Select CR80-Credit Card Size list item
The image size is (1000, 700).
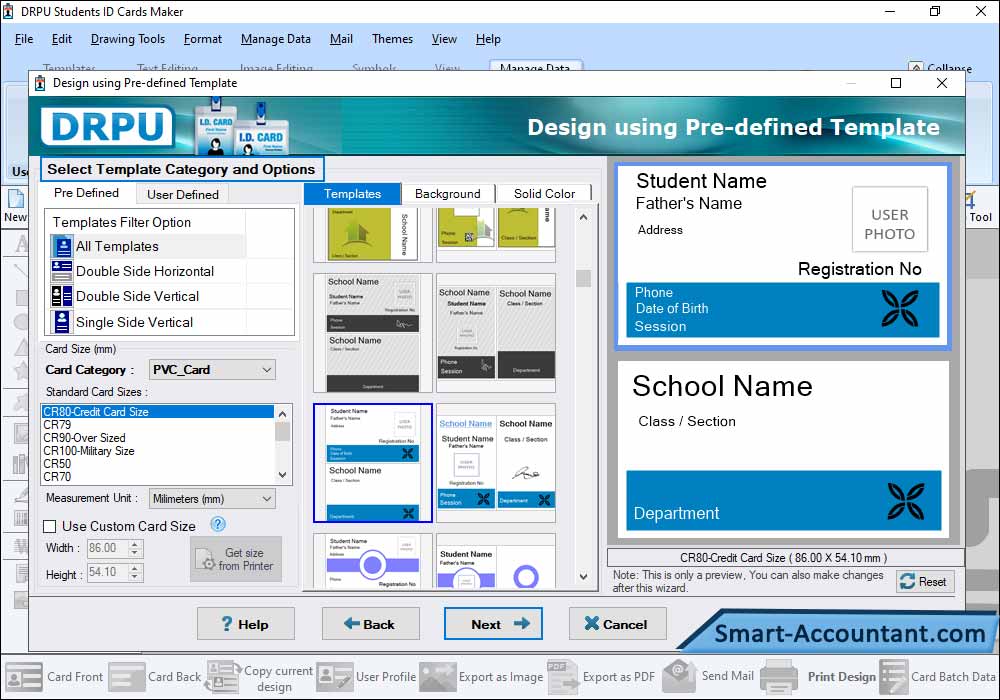pyautogui.click(x=158, y=412)
